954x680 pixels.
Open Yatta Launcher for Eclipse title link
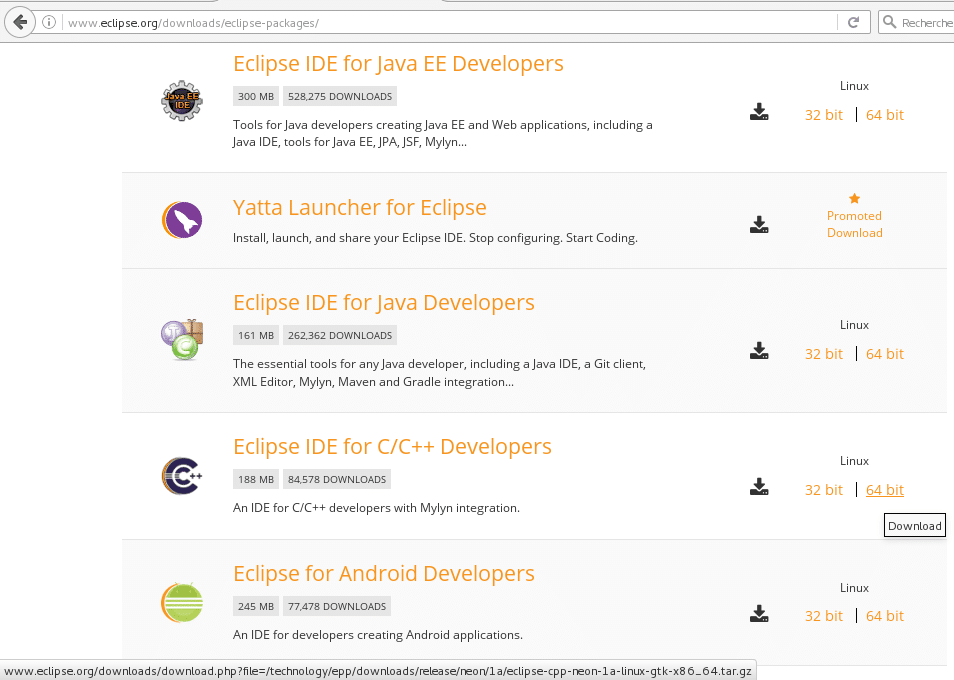(x=360, y=207)
